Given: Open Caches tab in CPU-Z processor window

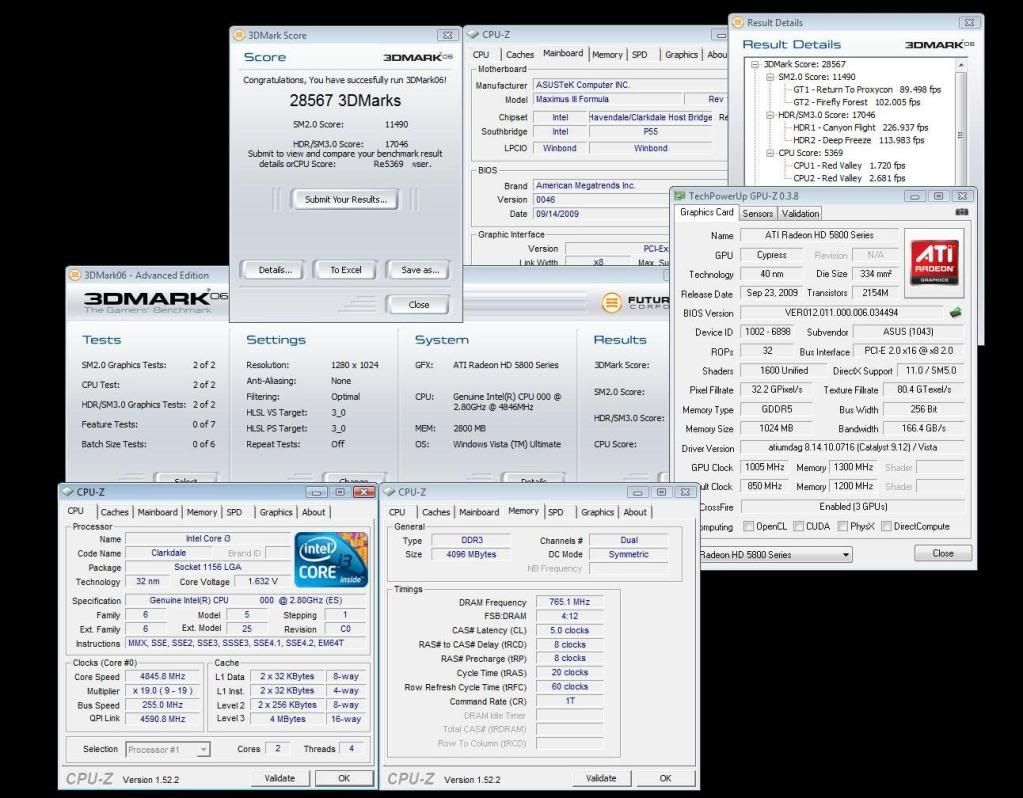Looking at the screenshot, I should point(114,512).
